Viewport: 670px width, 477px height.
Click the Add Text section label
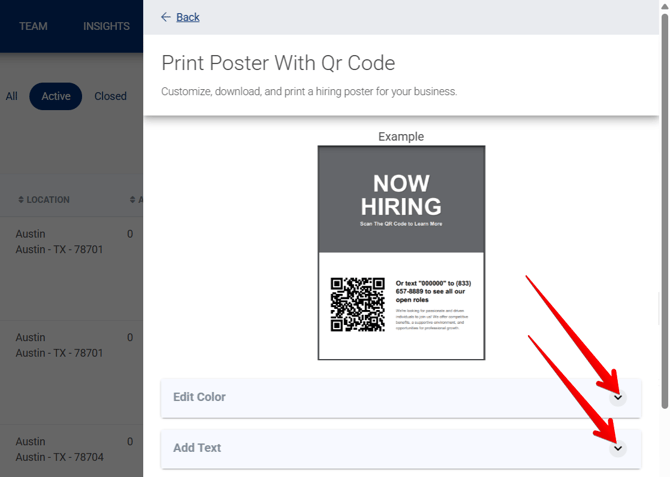(x=197, y=448)
